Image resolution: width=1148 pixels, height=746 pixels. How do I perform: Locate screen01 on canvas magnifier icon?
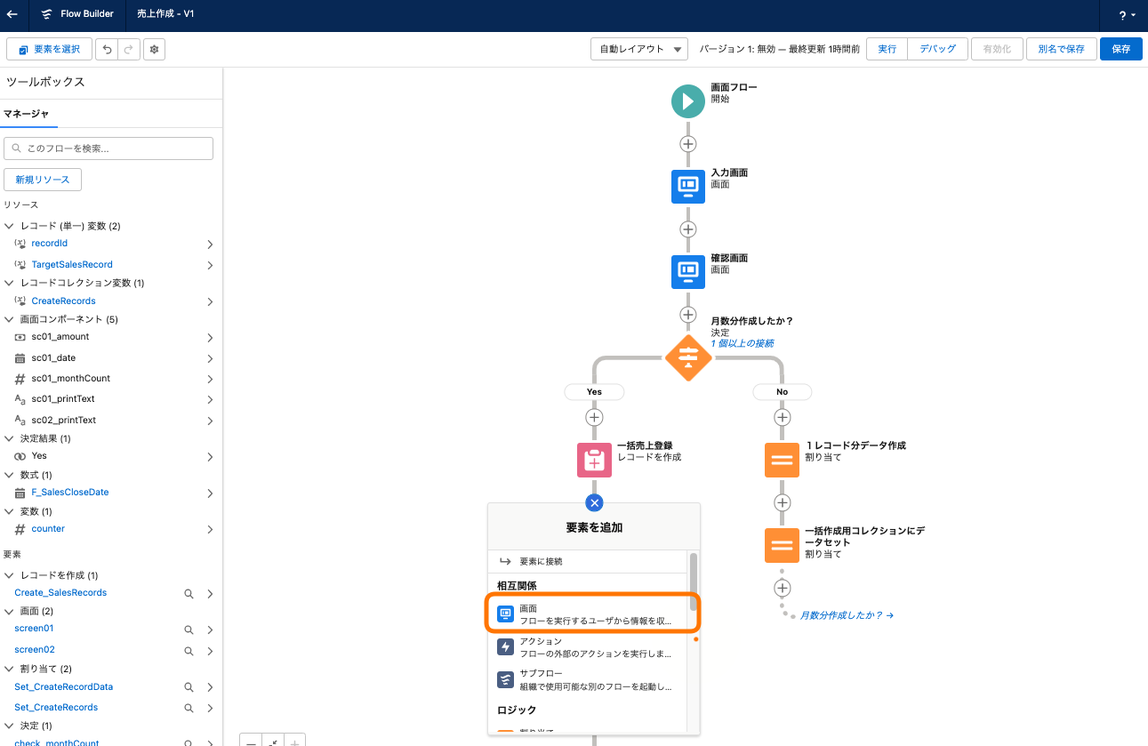click(x=189, y=630)
